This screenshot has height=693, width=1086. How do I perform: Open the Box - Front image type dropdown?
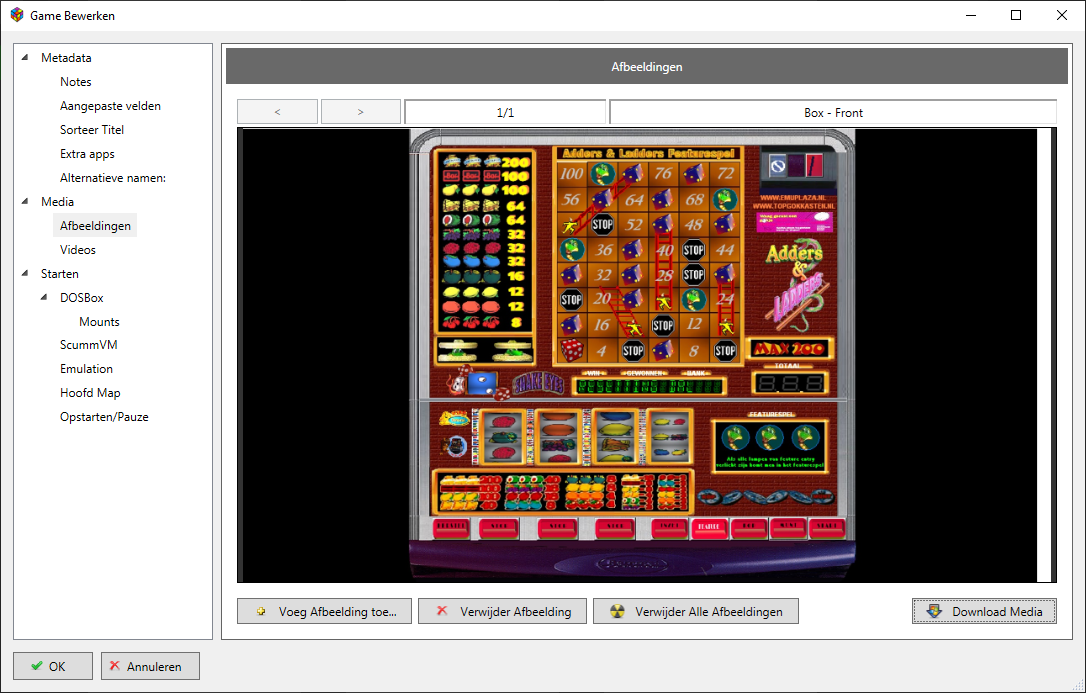coord(833,112)
